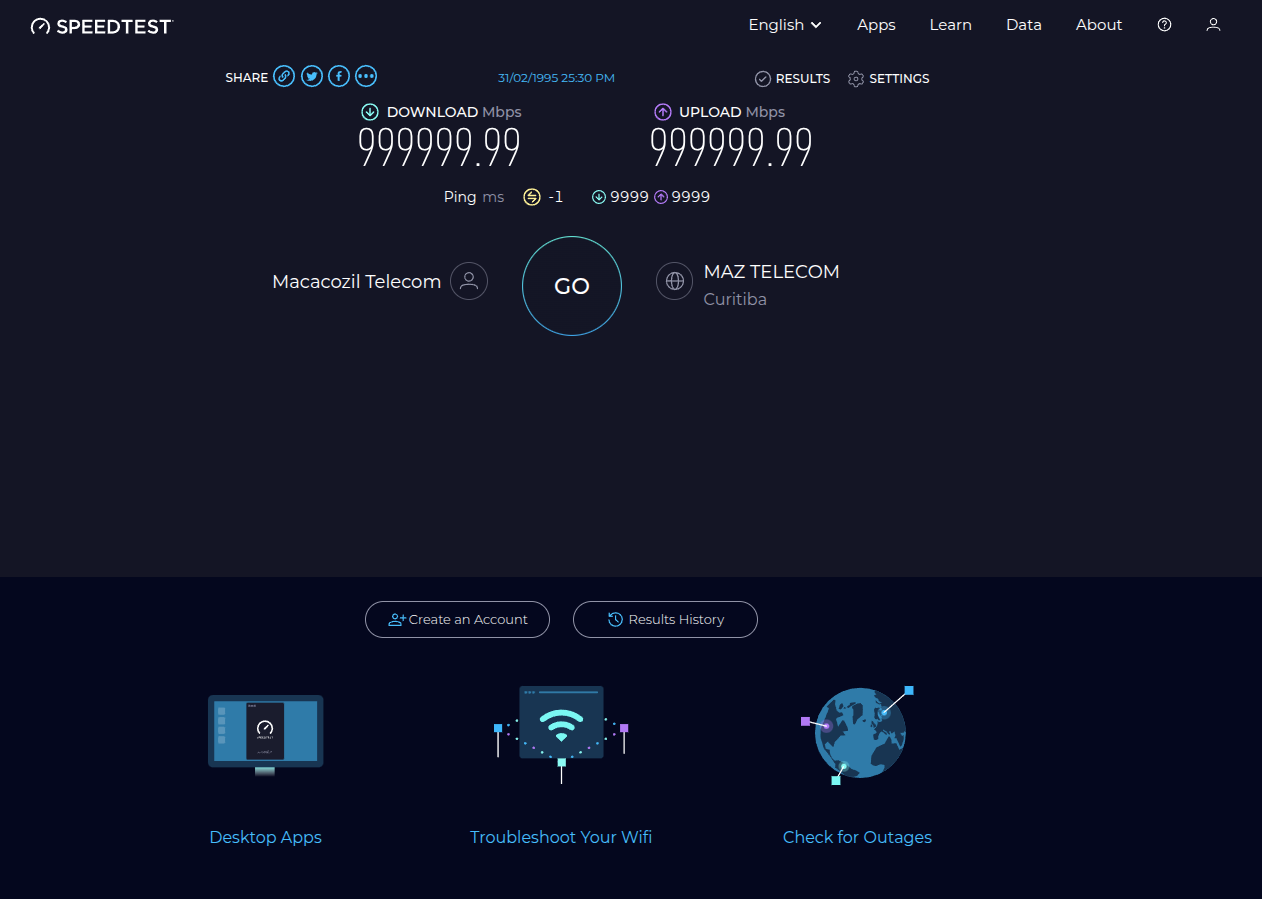Screen dimensions: 1262x899
Task: Click the globe outages illustration
Action: (858, 735)
